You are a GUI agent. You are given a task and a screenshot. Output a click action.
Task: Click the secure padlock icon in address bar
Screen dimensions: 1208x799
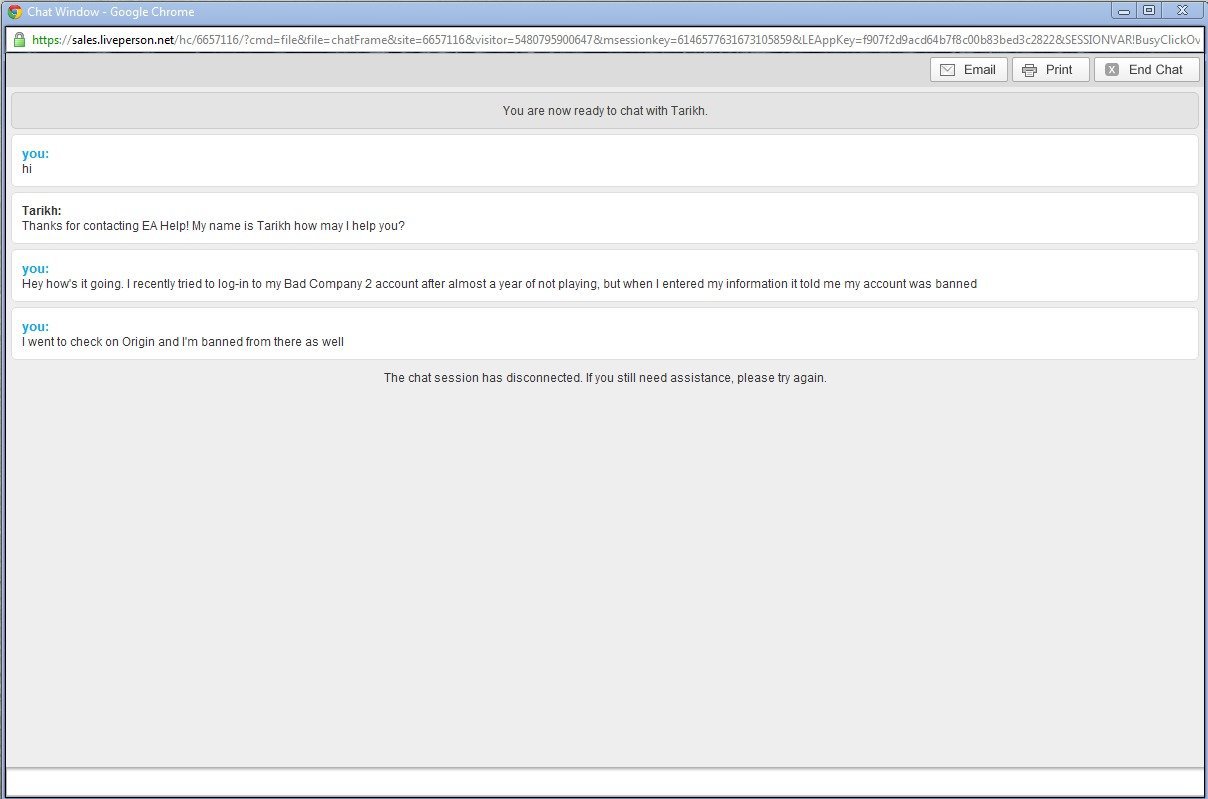click(x=19, y=40)
